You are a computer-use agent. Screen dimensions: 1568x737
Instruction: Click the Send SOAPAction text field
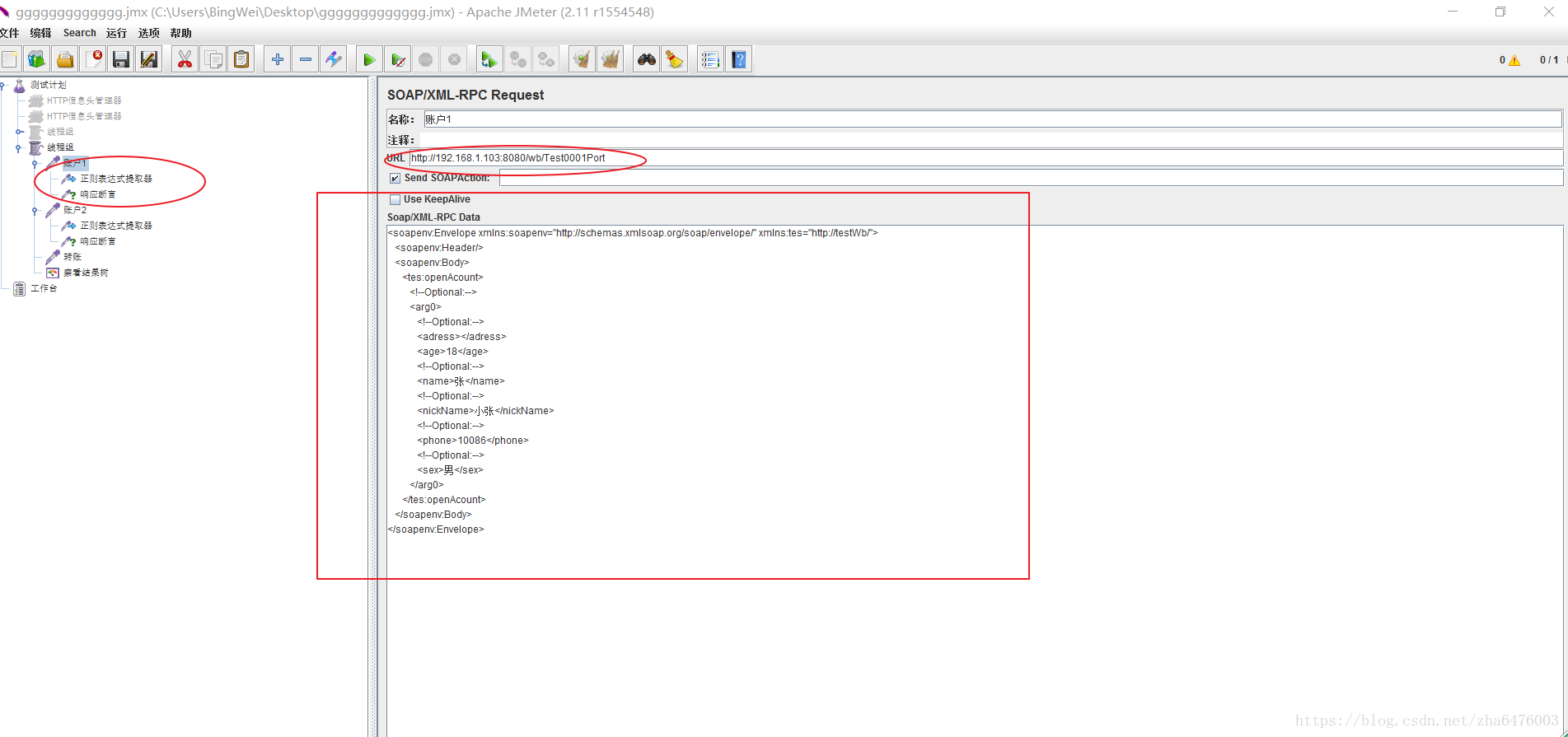click(x=1031, y=178)
